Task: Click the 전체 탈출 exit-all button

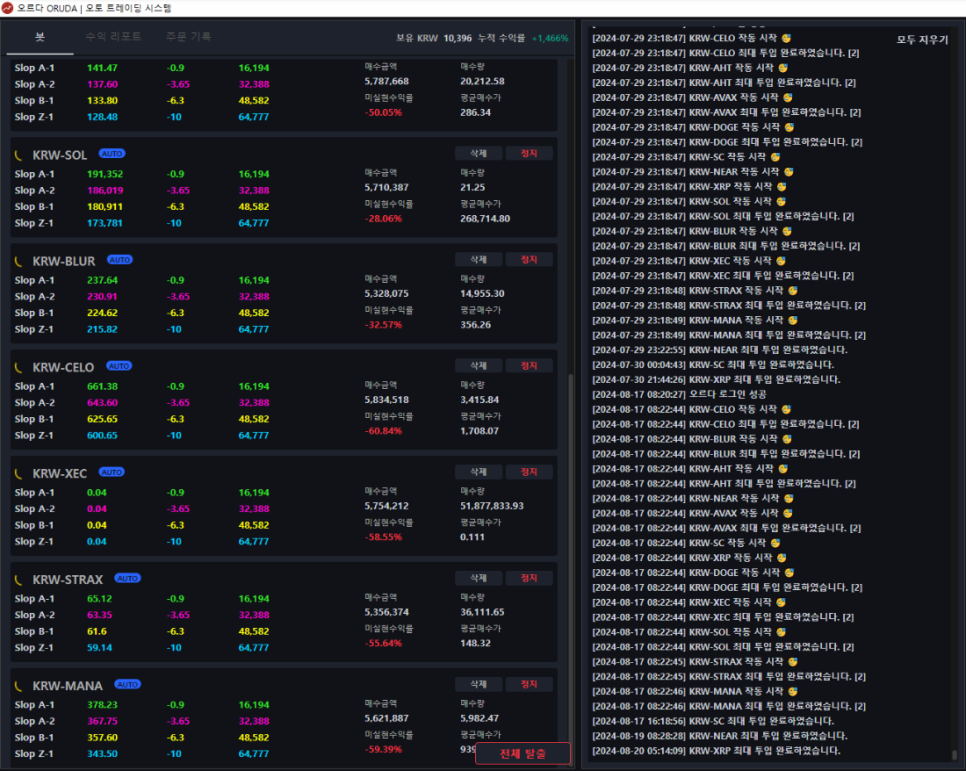Action: (x=522, y=754)
